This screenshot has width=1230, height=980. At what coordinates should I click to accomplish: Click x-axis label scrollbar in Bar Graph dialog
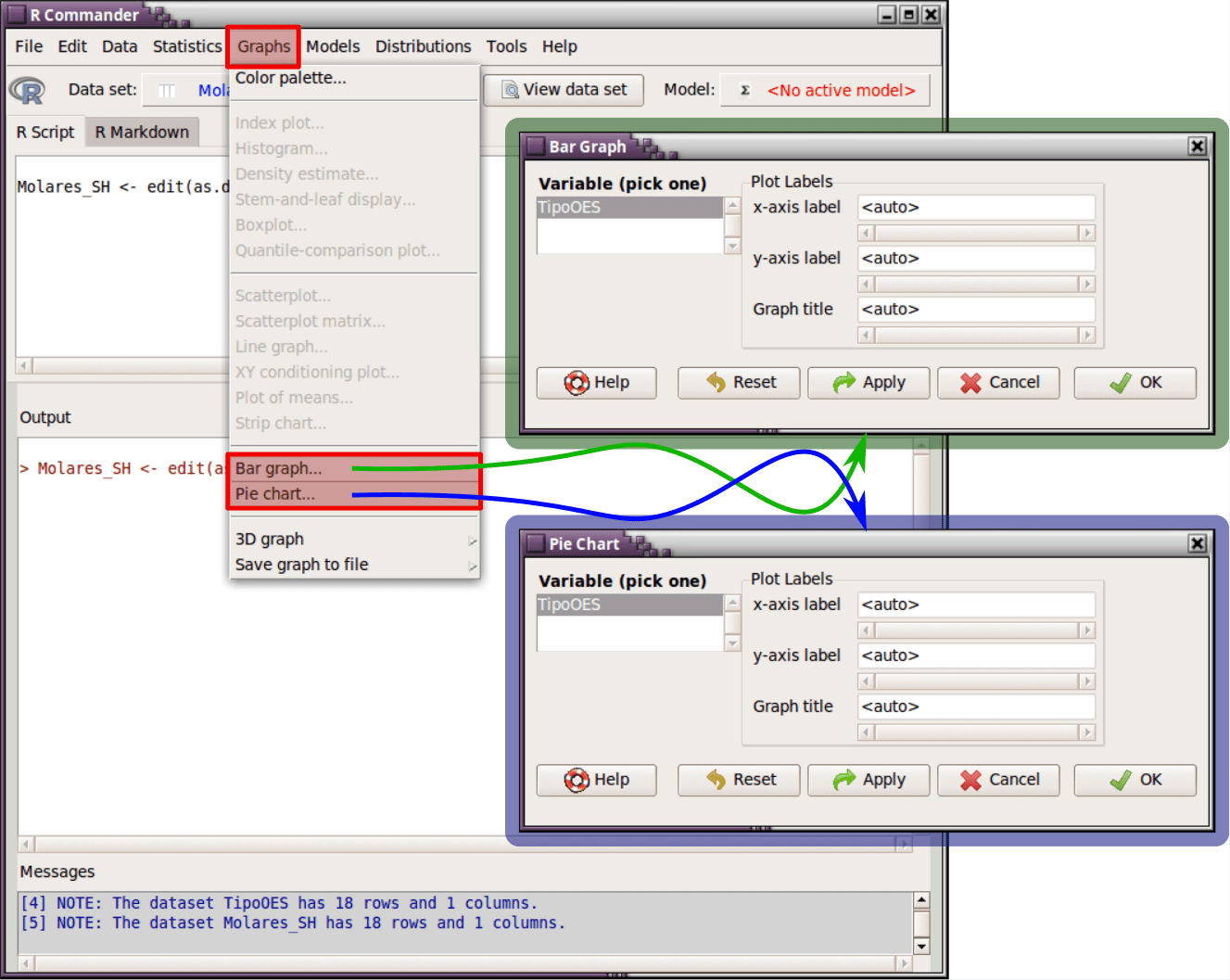(x=976, y=233)
